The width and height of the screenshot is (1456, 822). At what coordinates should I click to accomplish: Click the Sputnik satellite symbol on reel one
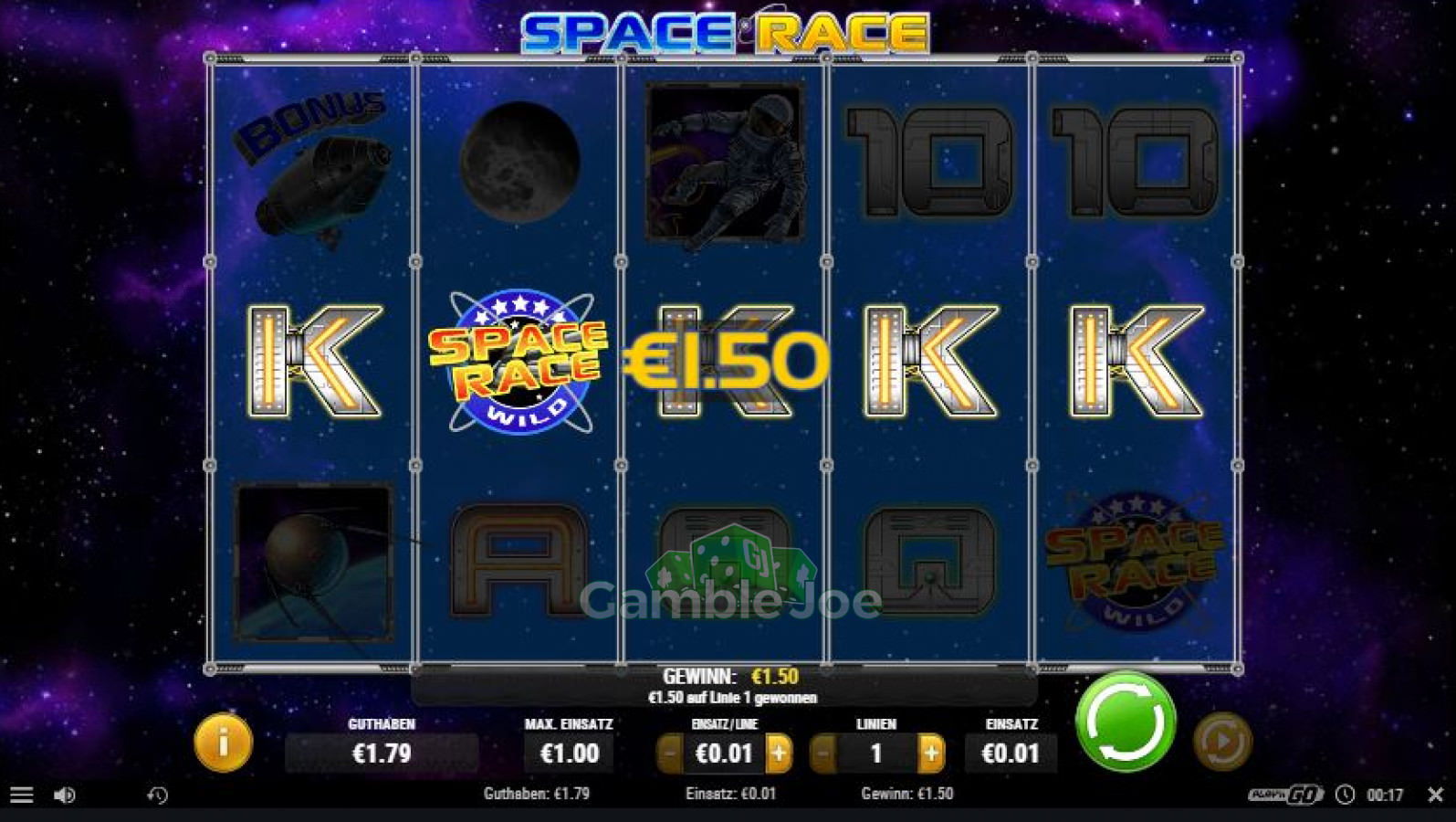pyautogui.click(x=313, y=562)
